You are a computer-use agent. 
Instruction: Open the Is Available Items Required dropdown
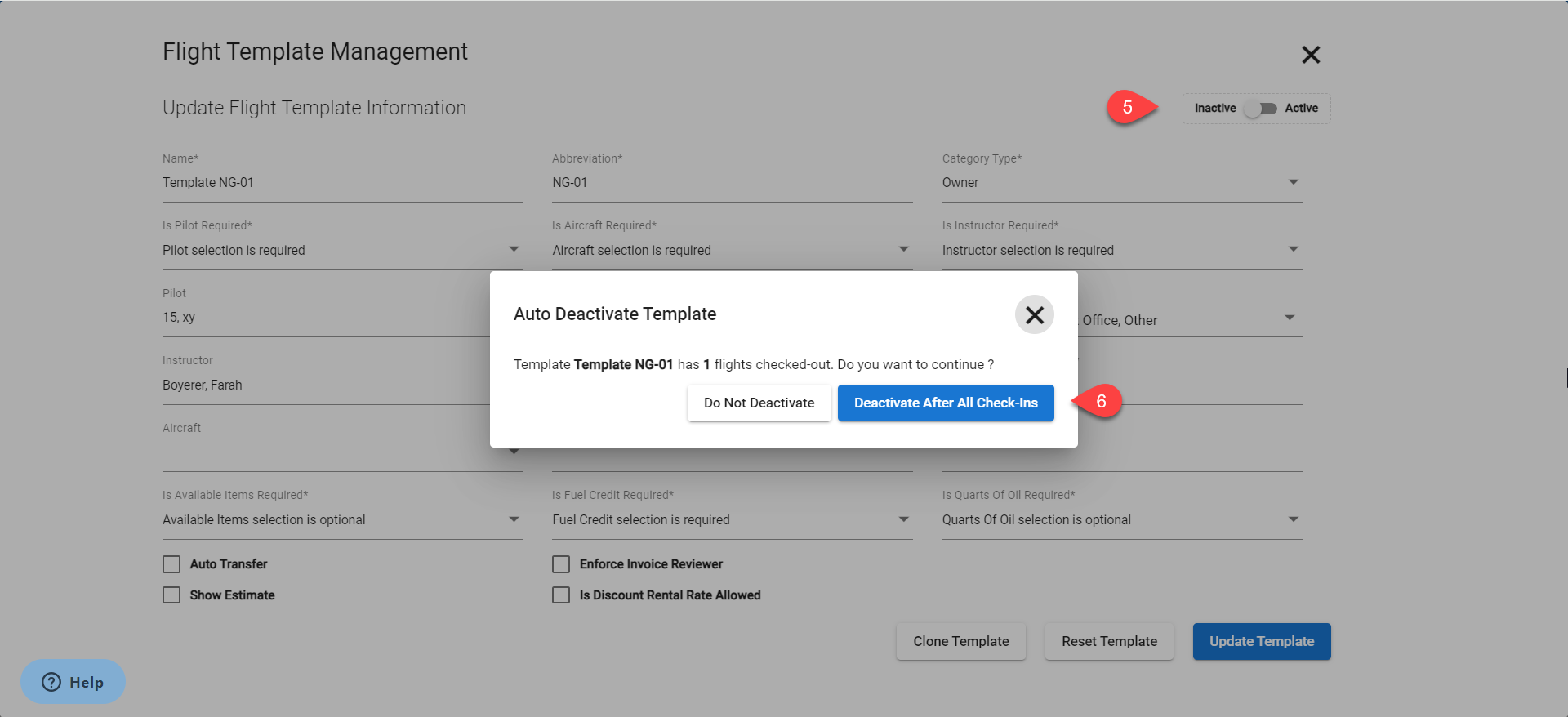[x=341, y=520]
